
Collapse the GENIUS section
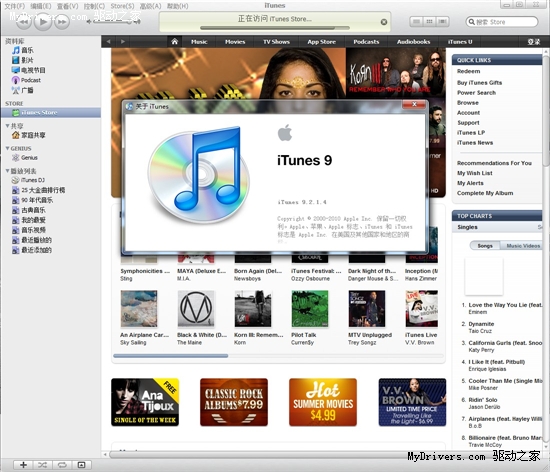click(x=7, y=148)
